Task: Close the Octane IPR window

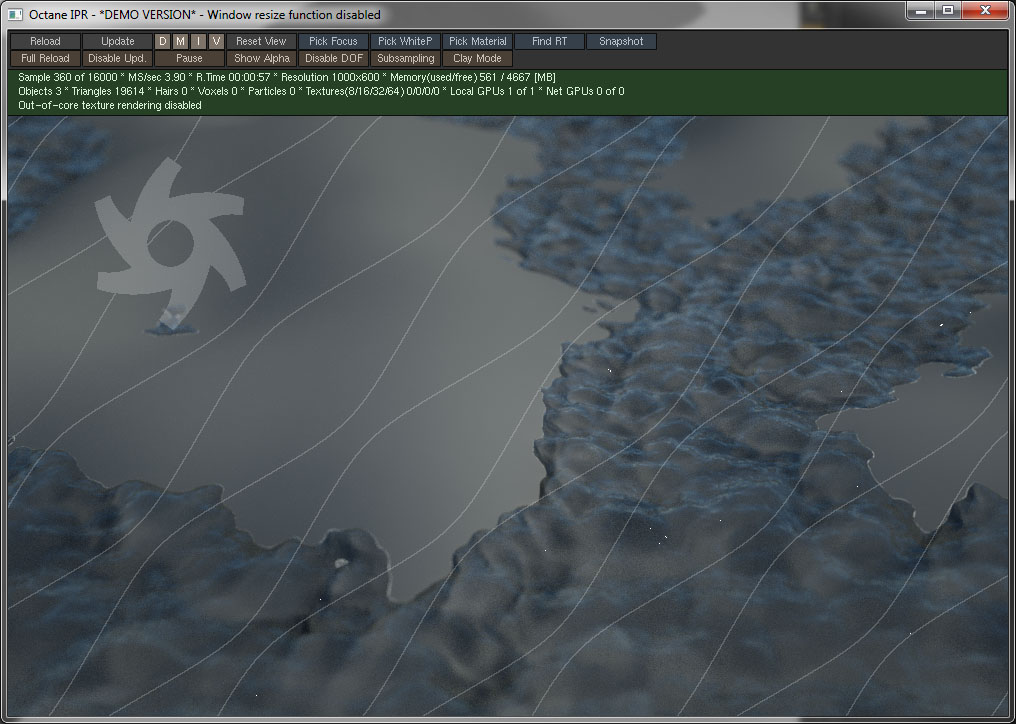Action: pyautogui.click(x=984, y=10)
